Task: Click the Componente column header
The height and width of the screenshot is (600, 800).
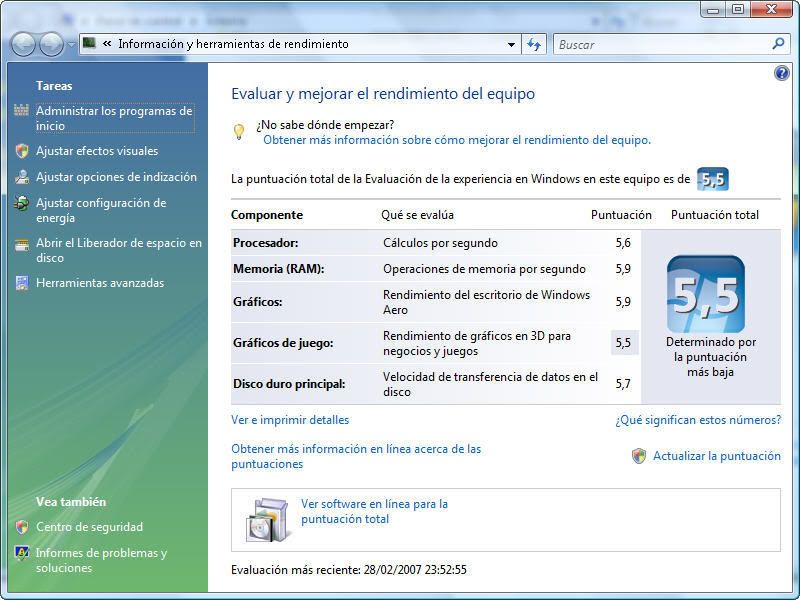Action: tap(267, 215)
